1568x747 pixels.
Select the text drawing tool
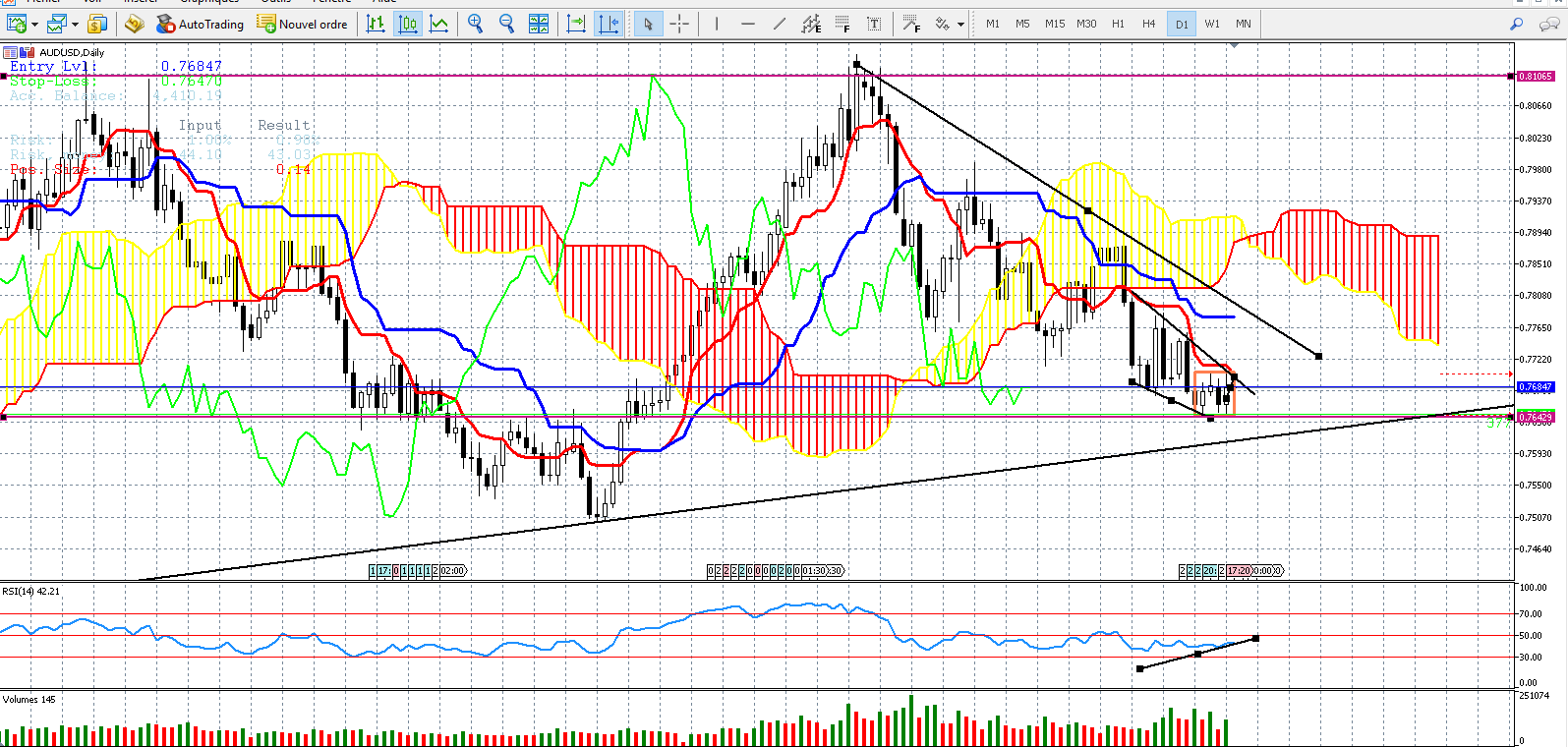click(x=874, y=24)
